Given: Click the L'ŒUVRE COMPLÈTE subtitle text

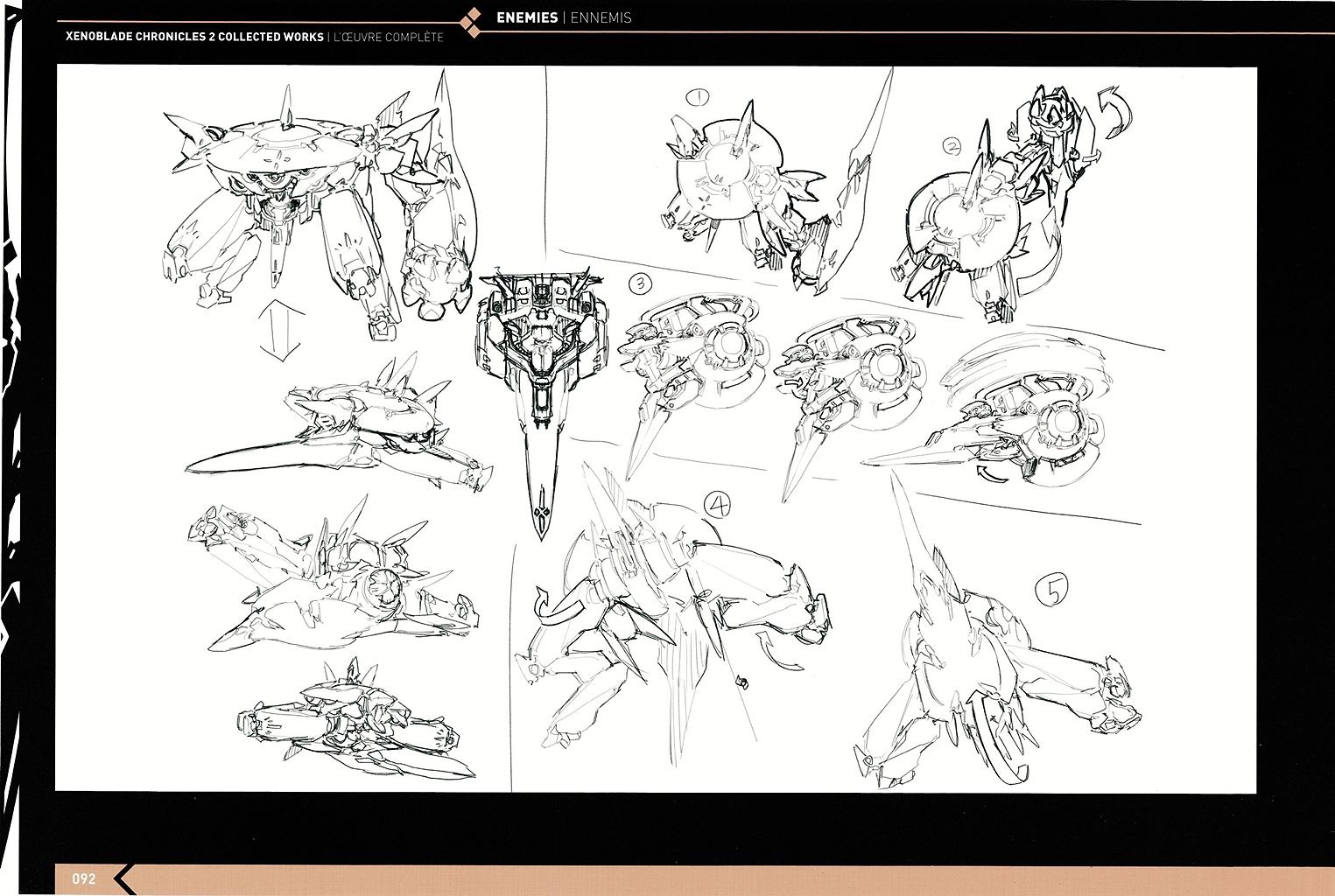Looking at the screenshot, I should coord(387,37).
